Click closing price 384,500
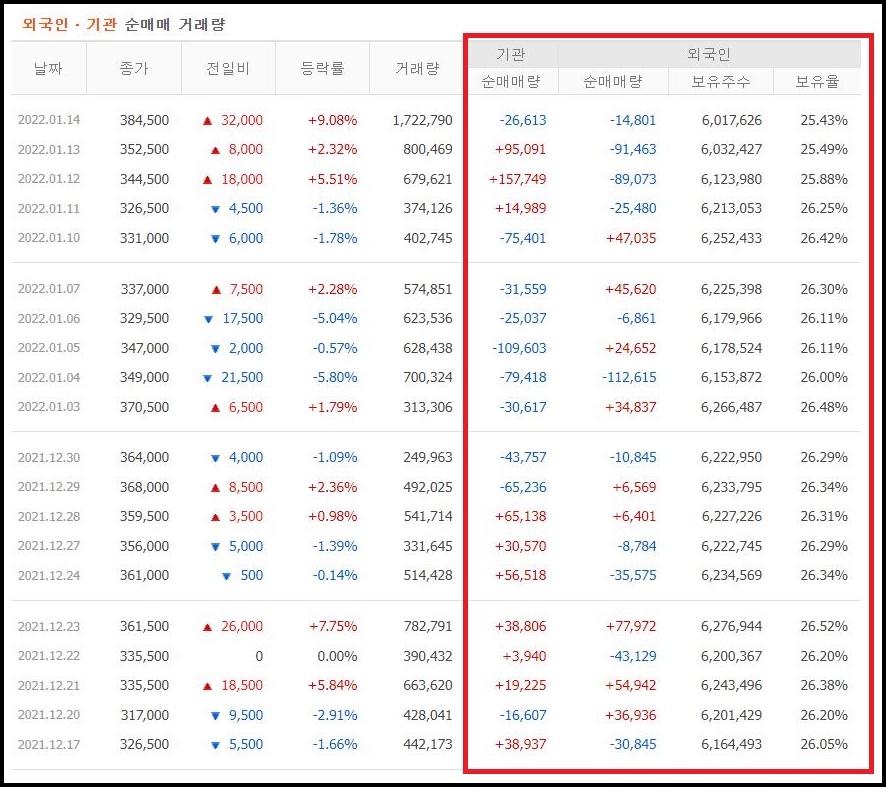 tap(144, 120)
